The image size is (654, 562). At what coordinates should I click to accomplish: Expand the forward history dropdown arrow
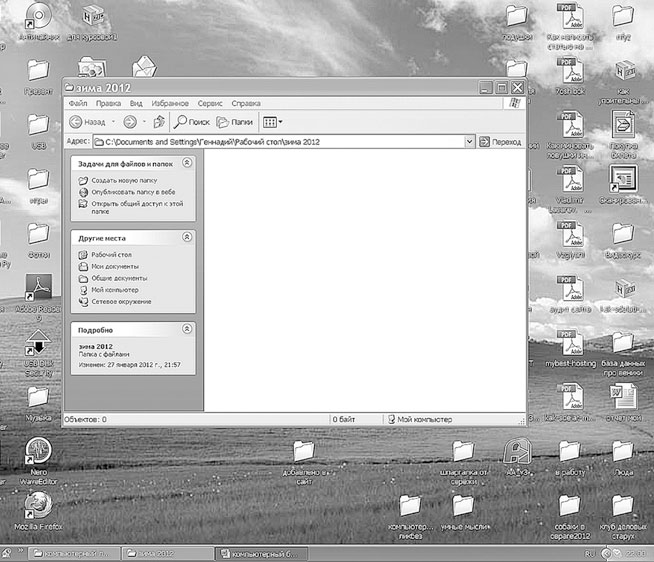(144, 122)
